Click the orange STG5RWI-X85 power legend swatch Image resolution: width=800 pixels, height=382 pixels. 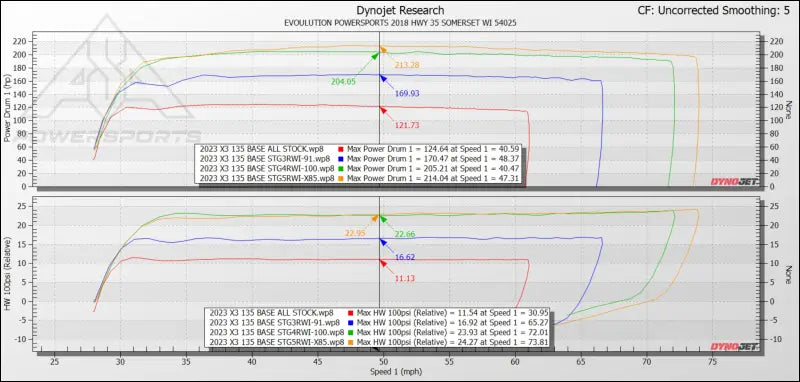pos(340,178)
